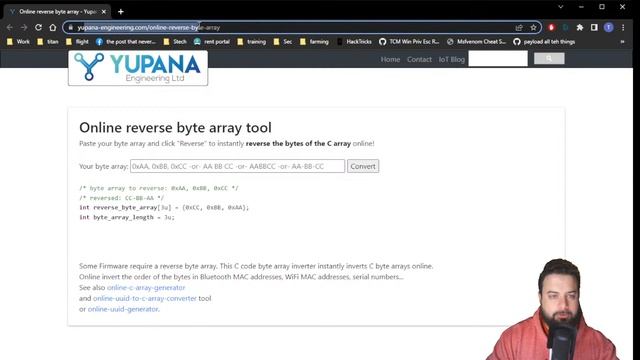Click the site search magnifier button
This screenshot has width=640, height=360.
549,59
